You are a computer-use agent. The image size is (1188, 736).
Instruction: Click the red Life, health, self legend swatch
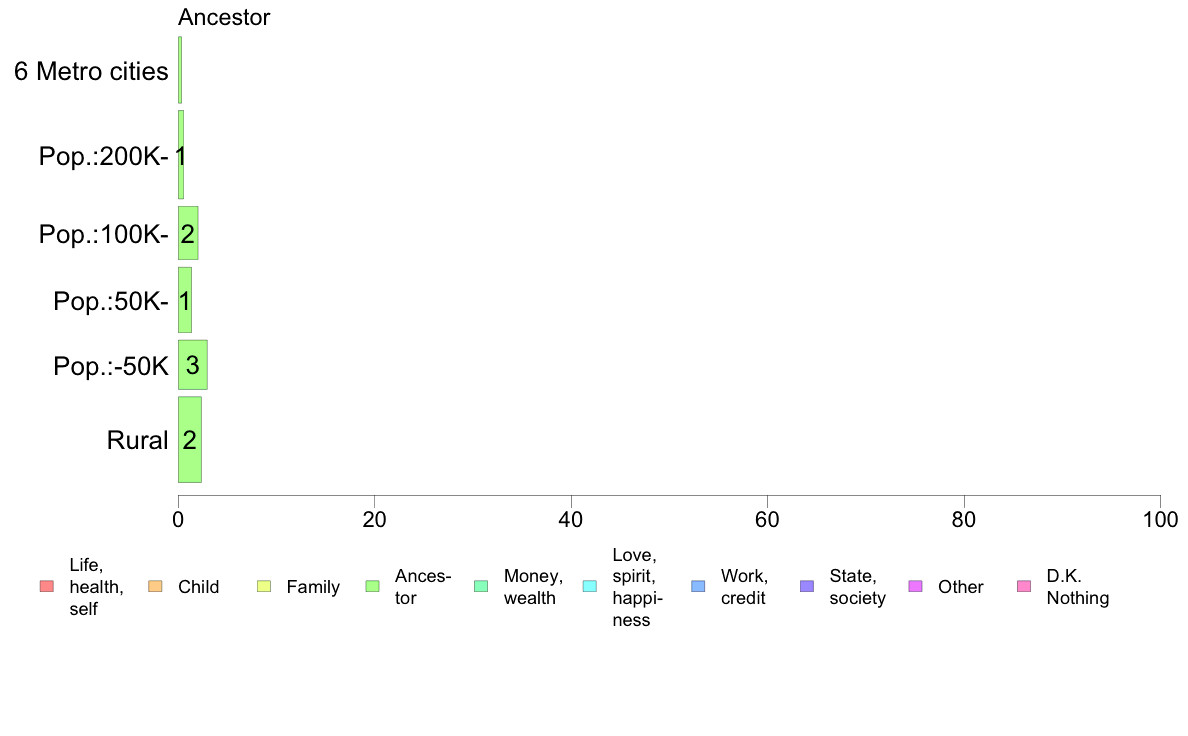click(47, 587)
